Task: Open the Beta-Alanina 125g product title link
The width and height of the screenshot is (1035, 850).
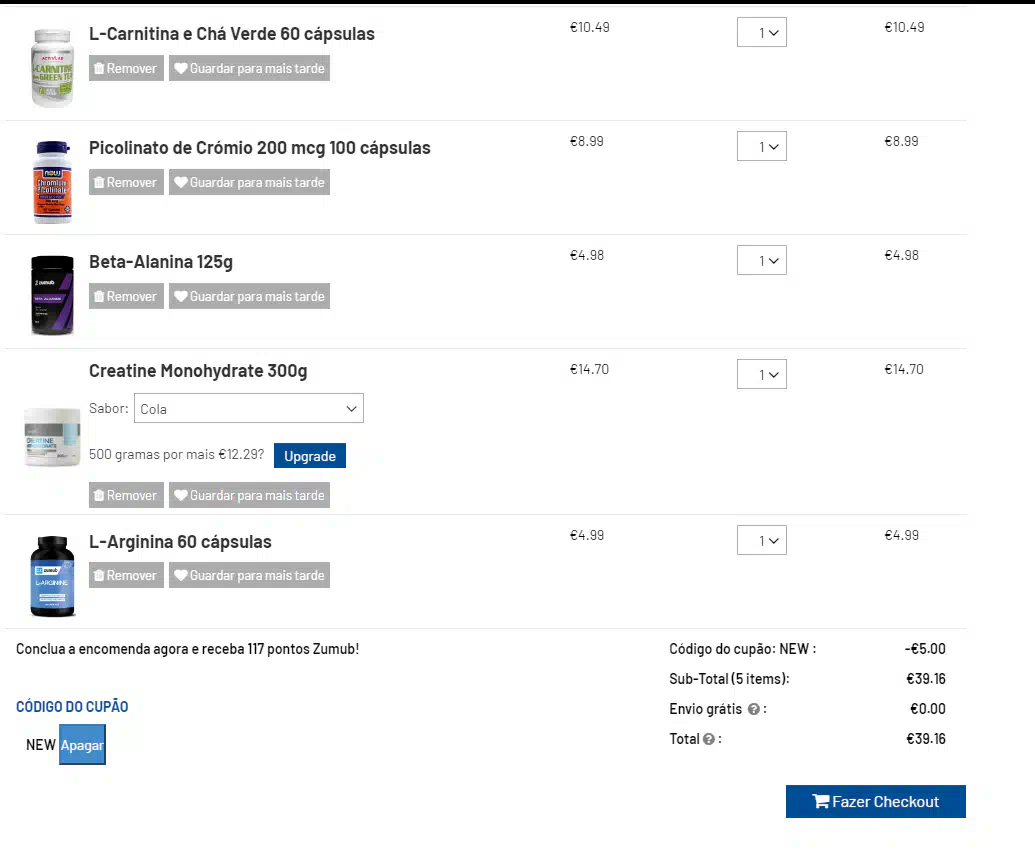Action: pyautogui.click(x=161, y=262)
